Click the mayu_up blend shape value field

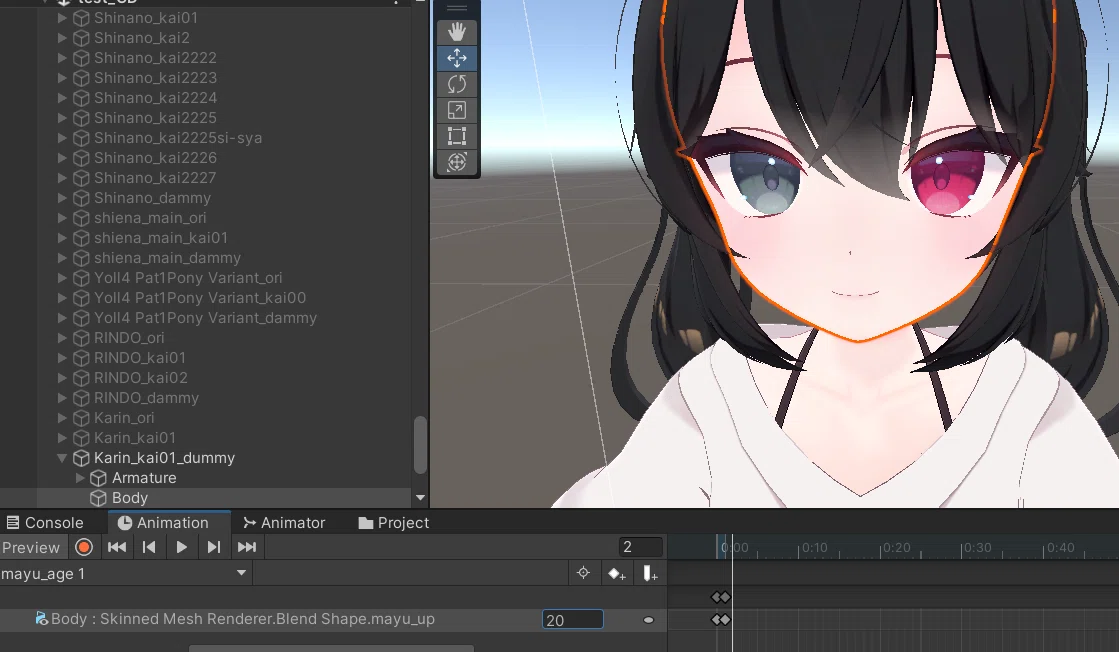tap(572, 620)
